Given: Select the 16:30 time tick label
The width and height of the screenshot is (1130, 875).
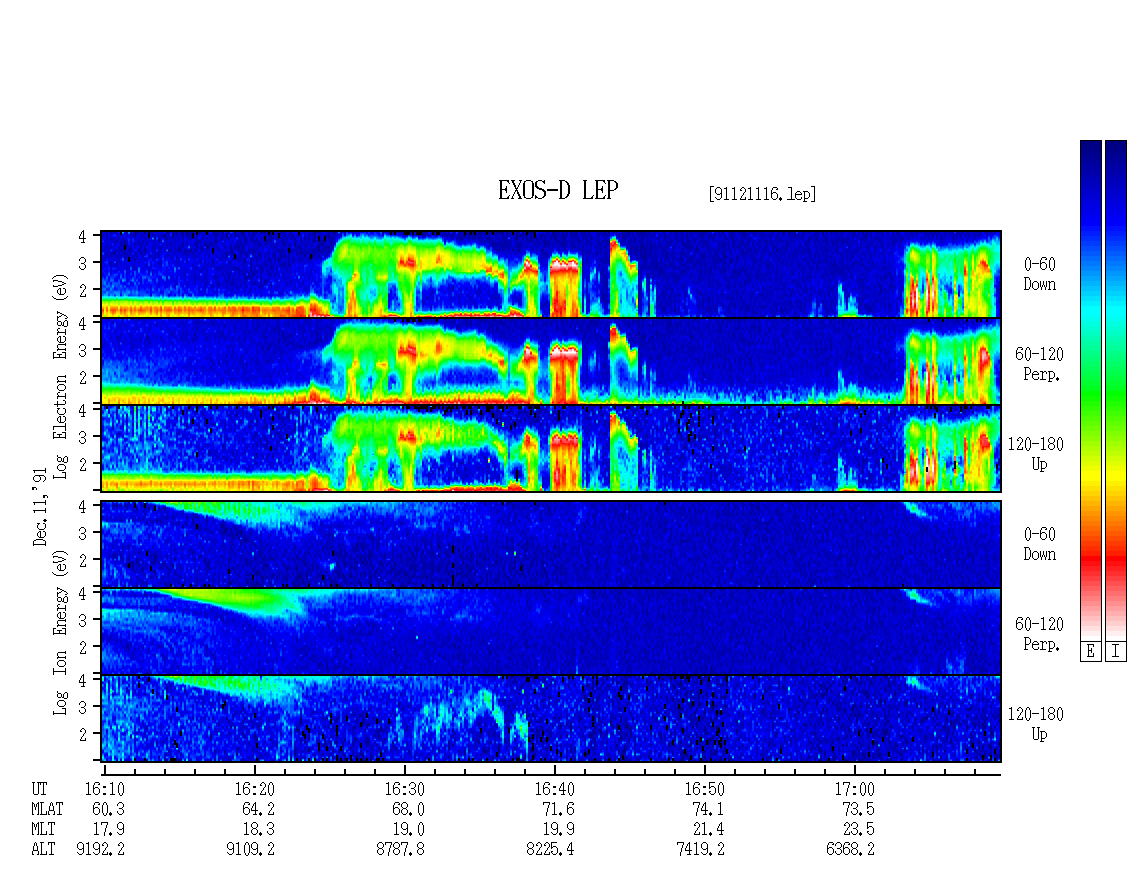Looking at the screenshot, I should pos(404,789).
